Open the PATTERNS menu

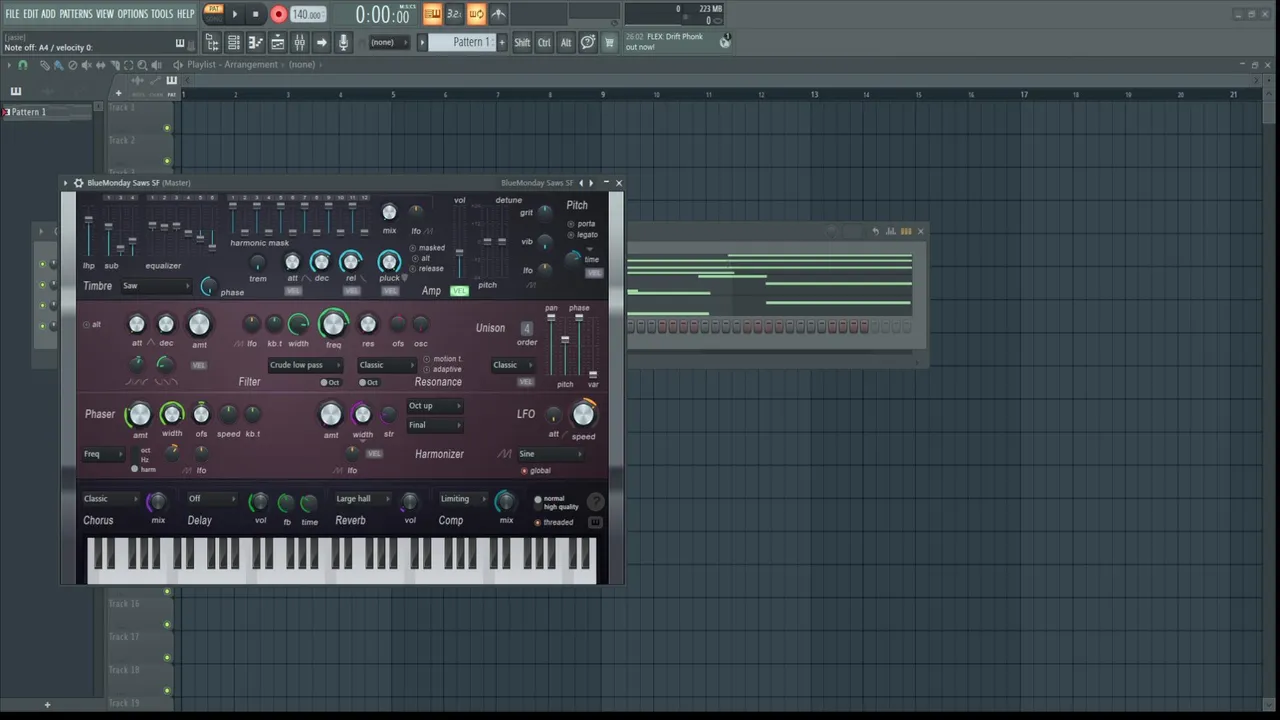click(76, 14)
